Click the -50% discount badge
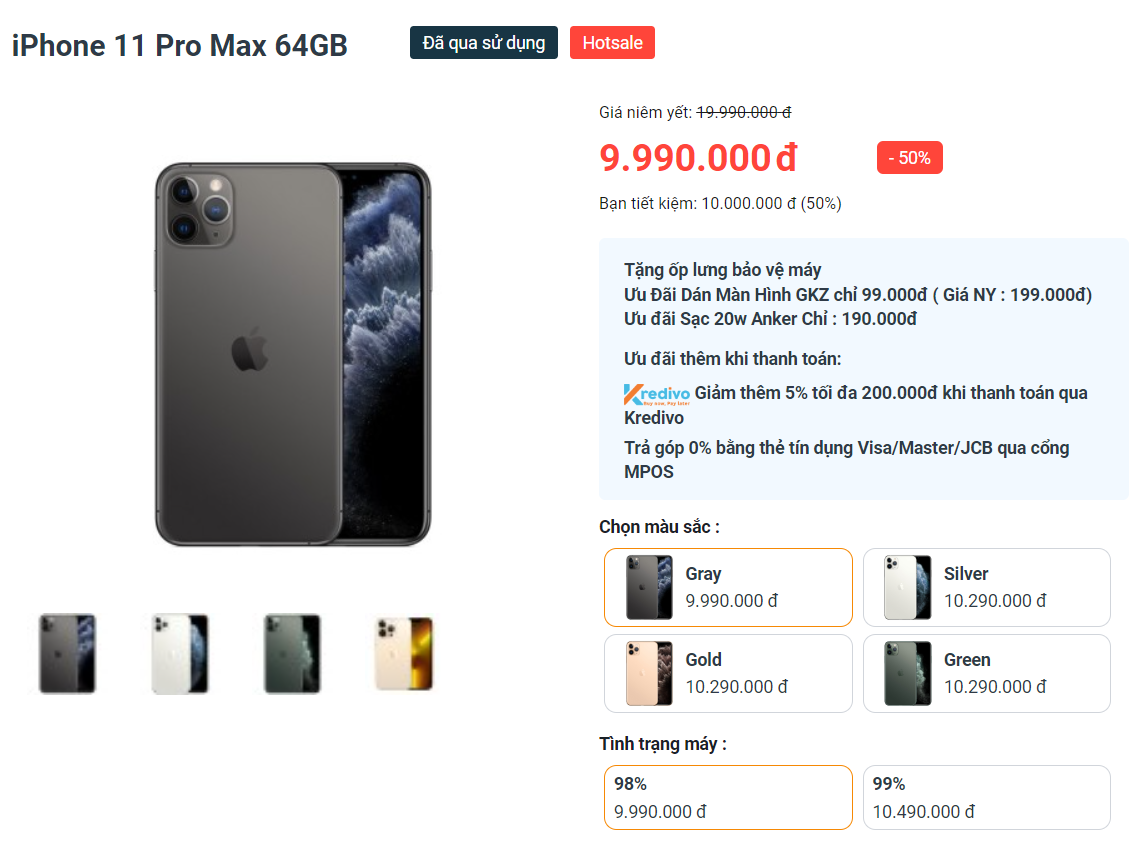Image resolution: width=1142 pixels, height=848 pixels. [909, 158]
